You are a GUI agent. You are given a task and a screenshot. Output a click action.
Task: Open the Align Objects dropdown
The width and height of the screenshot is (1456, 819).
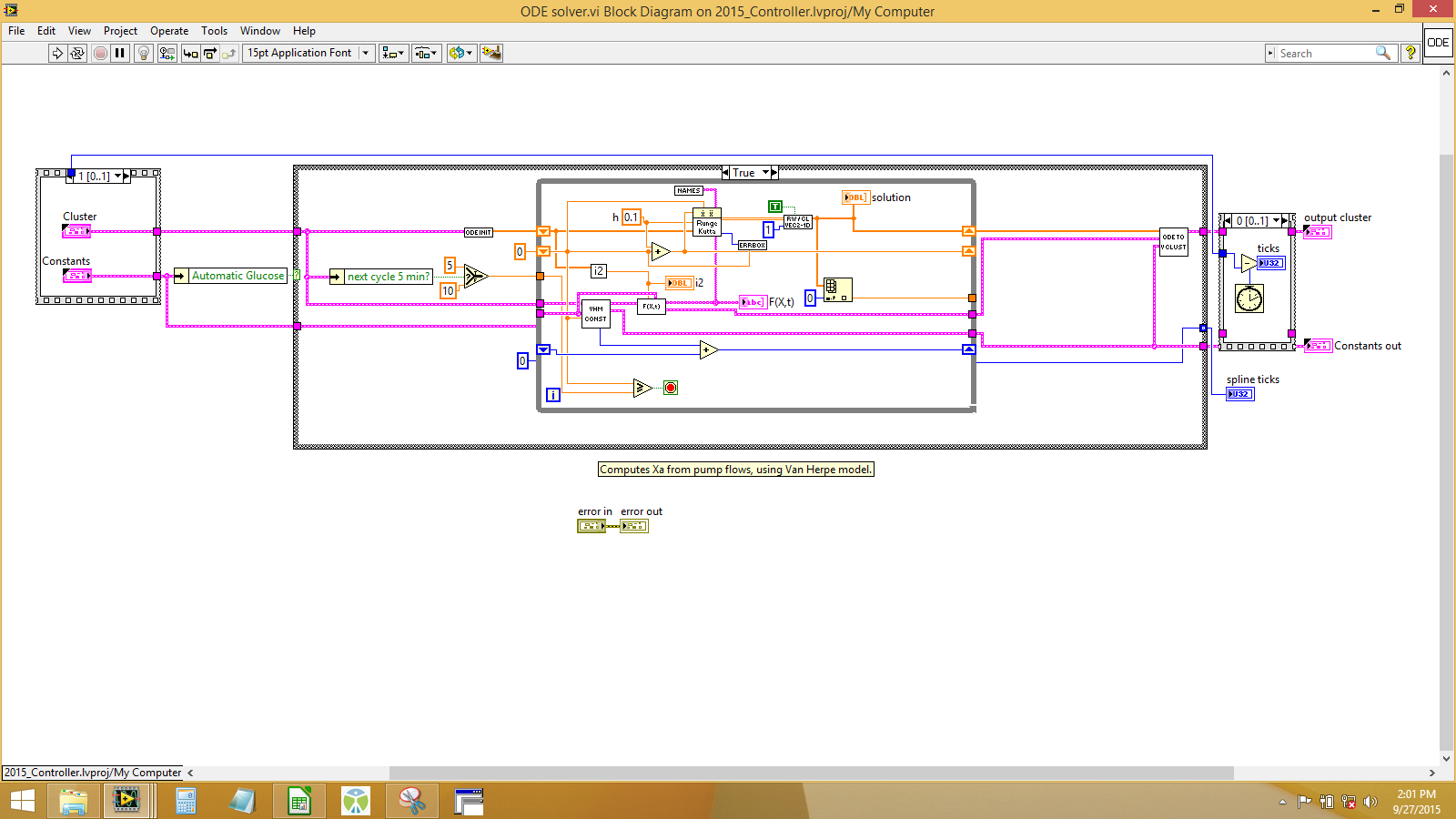click(393, 53)
